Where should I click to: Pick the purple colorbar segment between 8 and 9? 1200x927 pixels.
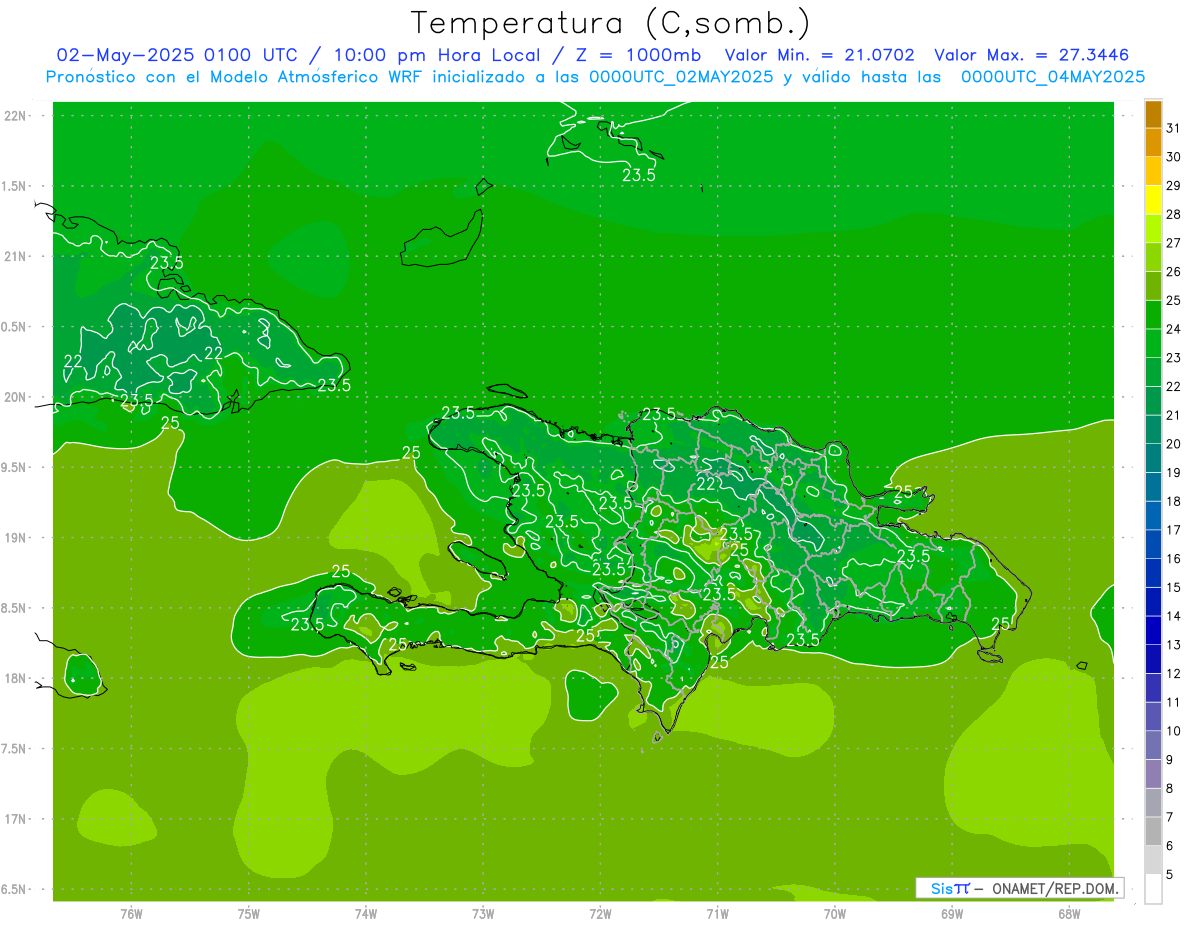point(1153,774)
